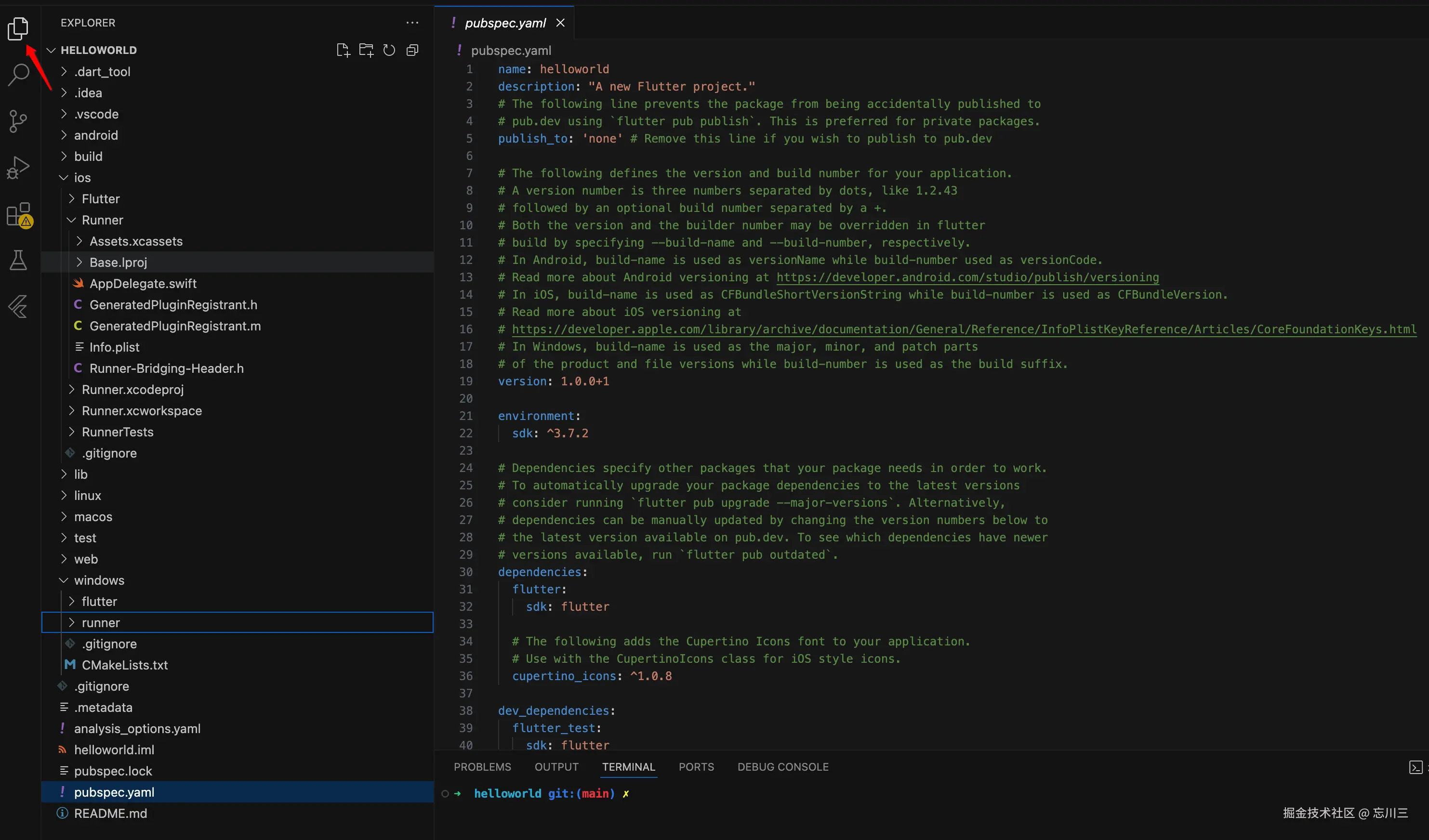Open explorer Views and More Actions menu
The width and height of the screenshot is (1429, 840).
point(412,23)
